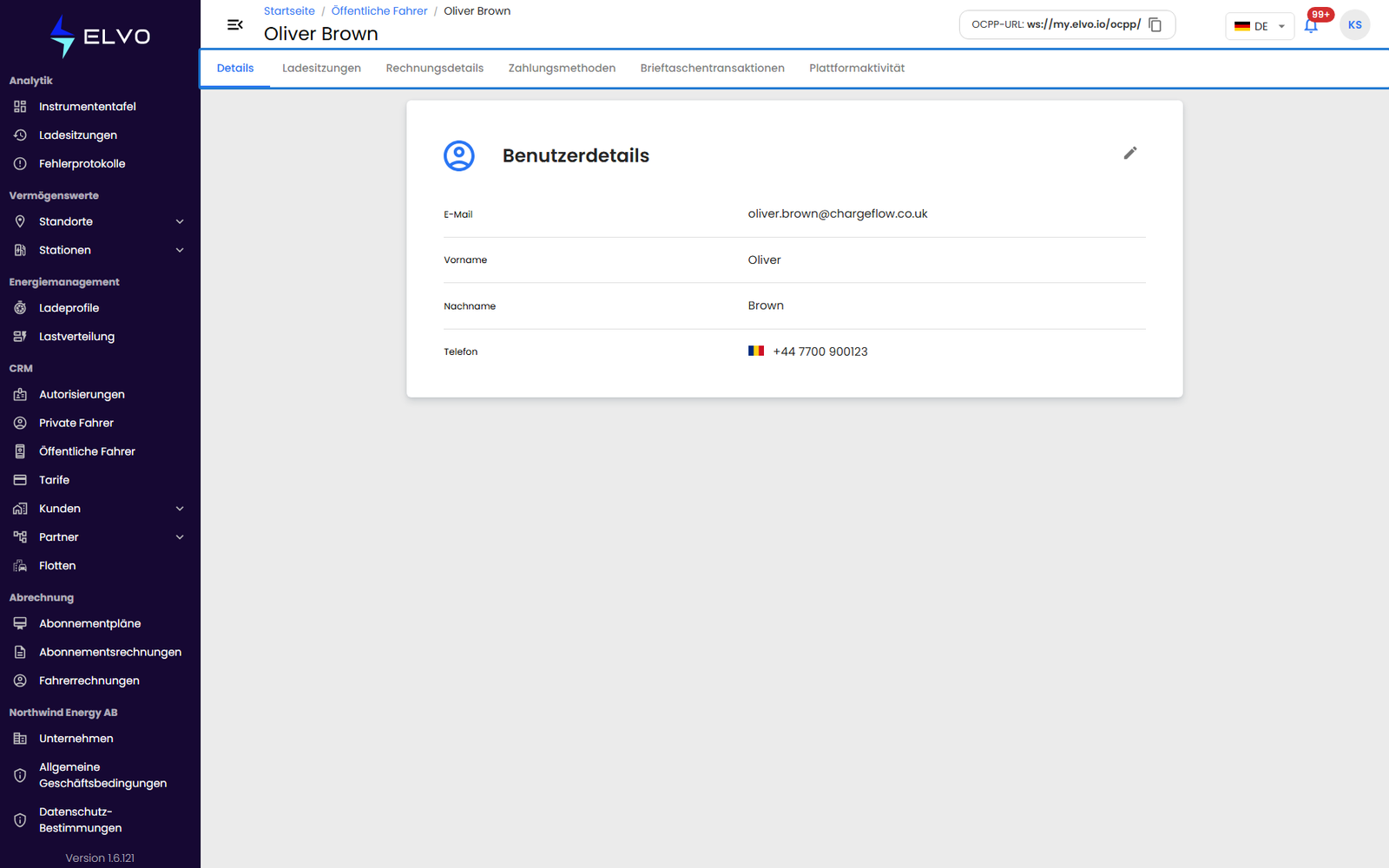Click the Instrumententafel dashboard icon
The width and height of the screenshot is (1389, 868).
(20, 107)
